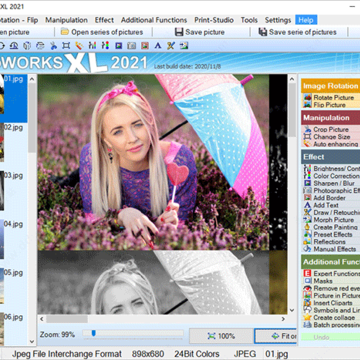Viewport: 360px width, 360px height.
Task: Click the Sharpen / Blur toolbar icon
Action: pyautogui.click(x=118, y=45)
